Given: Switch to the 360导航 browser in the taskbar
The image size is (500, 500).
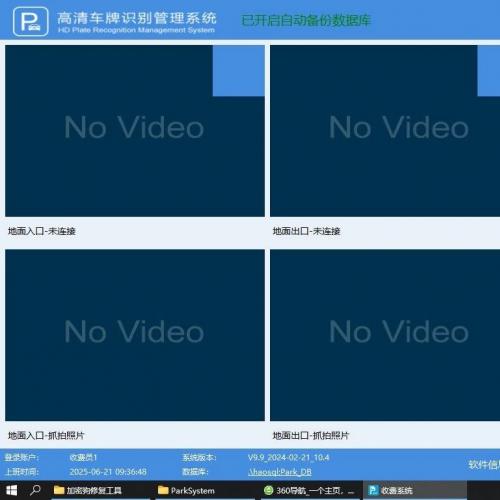Looking at the screenshot, I should [309, 490].
